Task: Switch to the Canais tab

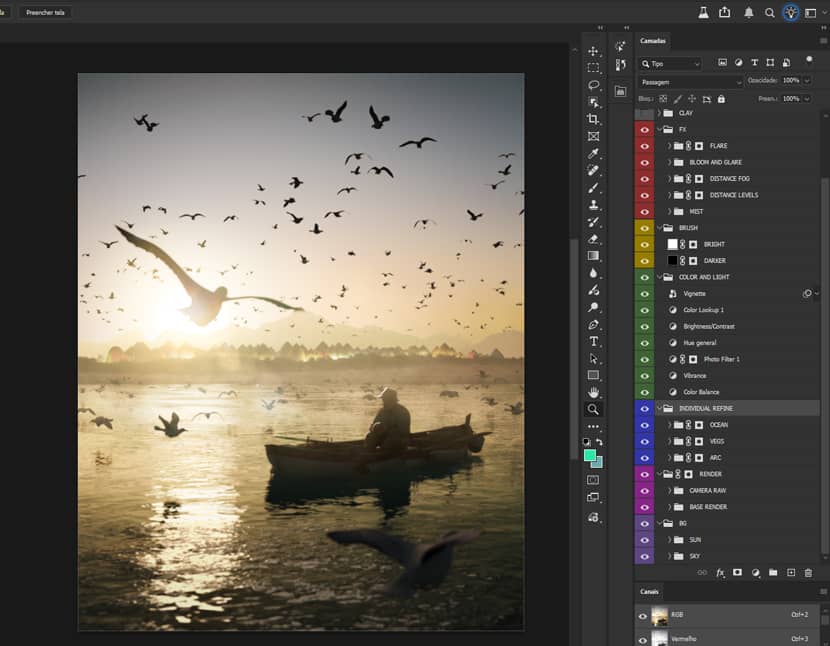Action: pyautogui.click(x=648, y=591)
